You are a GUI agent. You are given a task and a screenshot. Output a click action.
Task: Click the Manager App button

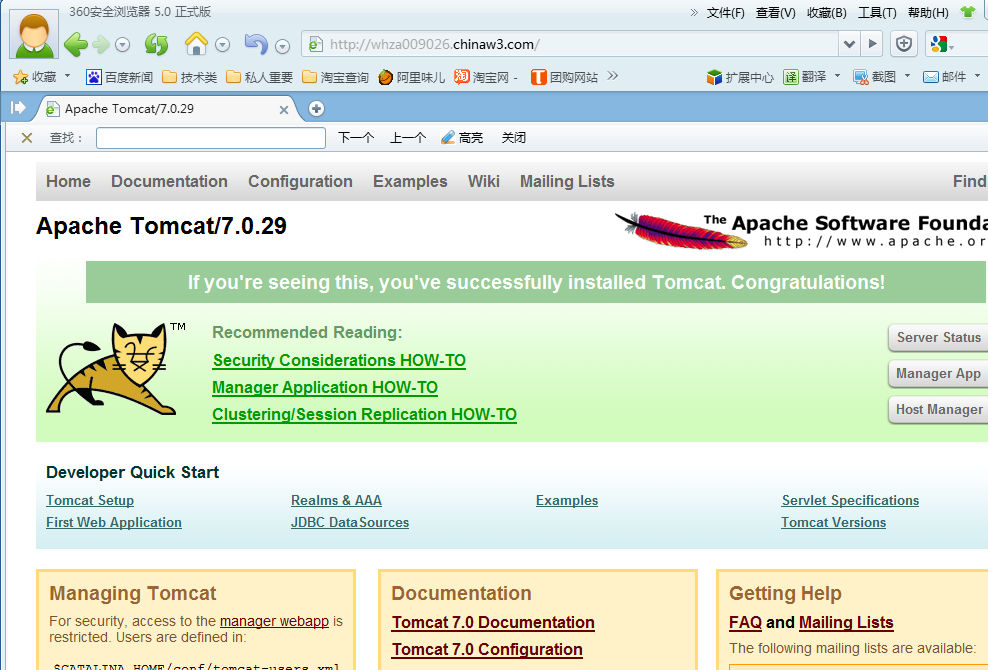point(938,374)
